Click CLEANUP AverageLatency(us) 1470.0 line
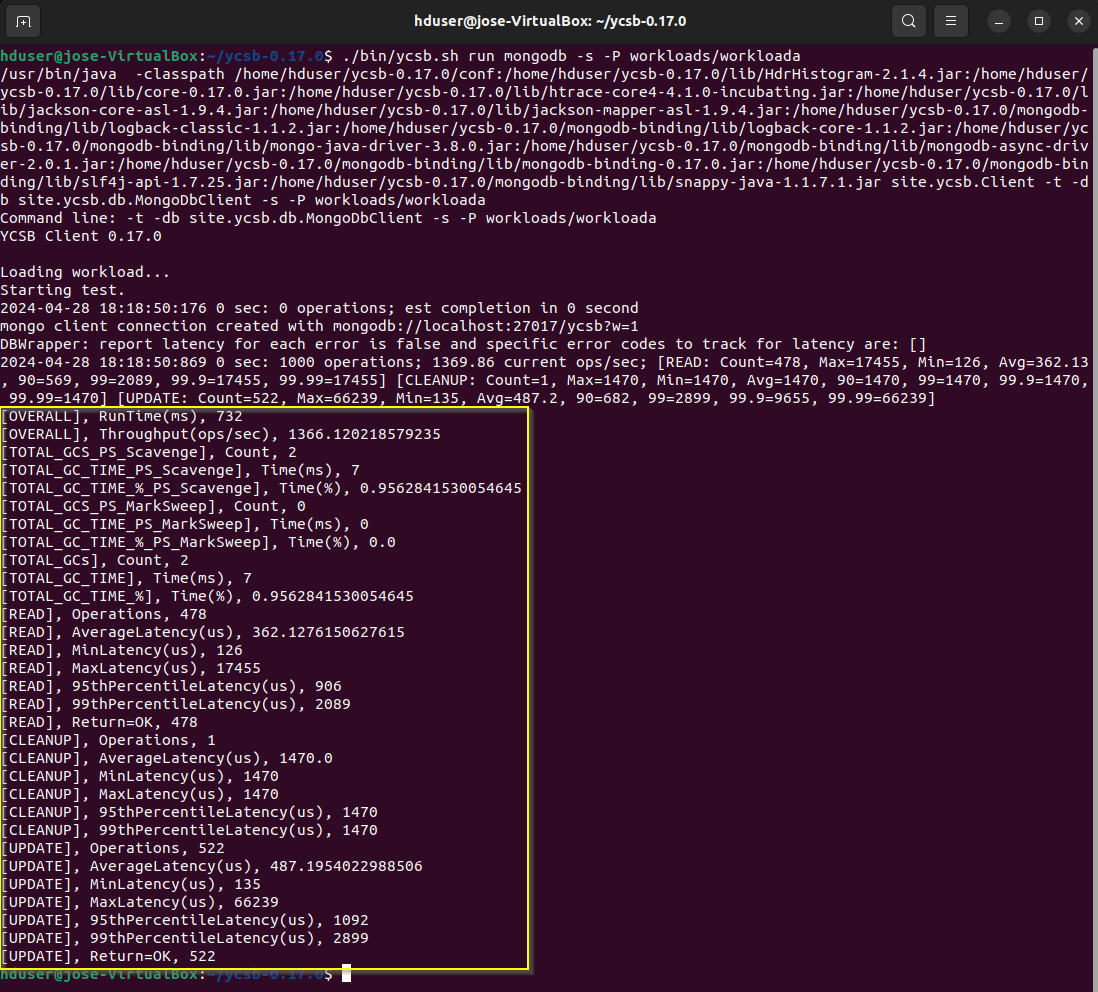This screenshot has width=1098, height=992. [167, 758]
